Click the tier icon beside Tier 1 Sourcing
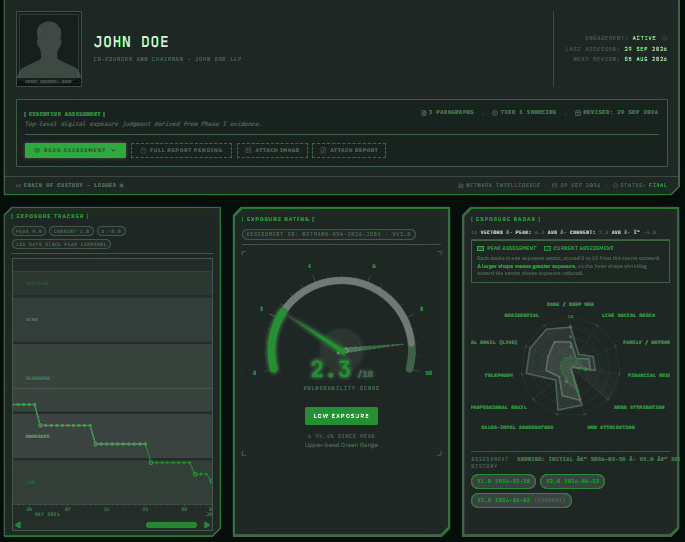The height and width of the screenshot is (542, 685). tap(495, 113)
